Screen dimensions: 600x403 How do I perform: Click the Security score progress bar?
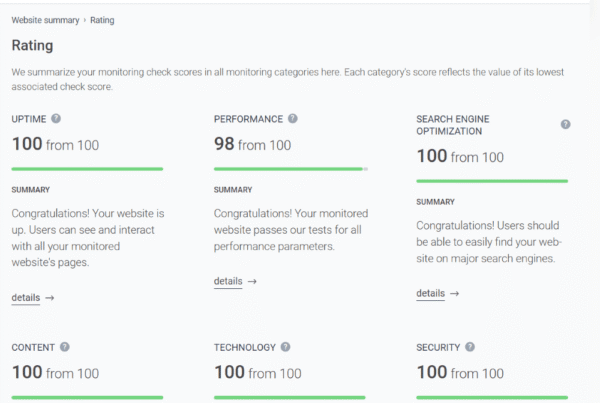coord(492,397)
